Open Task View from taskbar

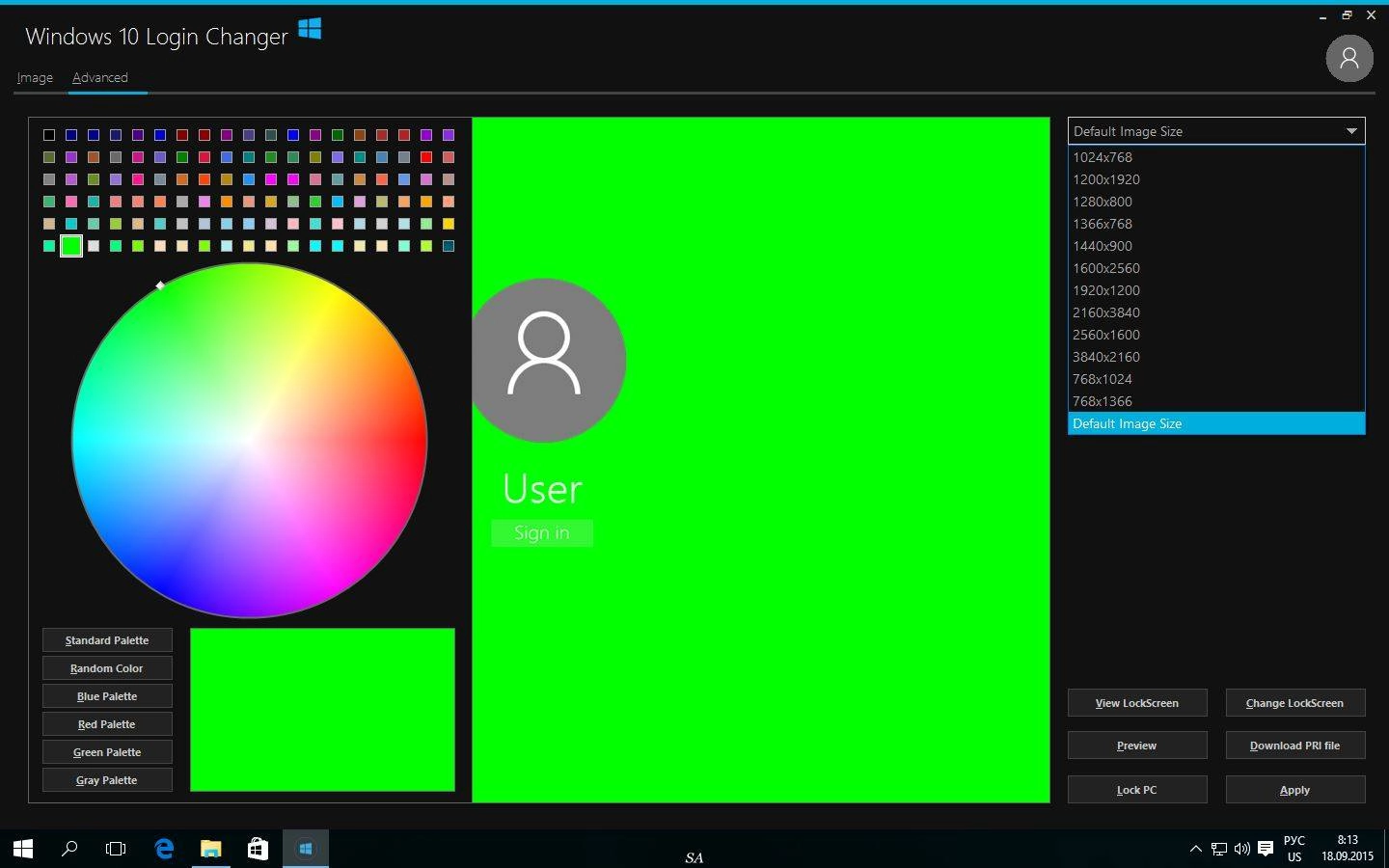(x=116, y=849)
